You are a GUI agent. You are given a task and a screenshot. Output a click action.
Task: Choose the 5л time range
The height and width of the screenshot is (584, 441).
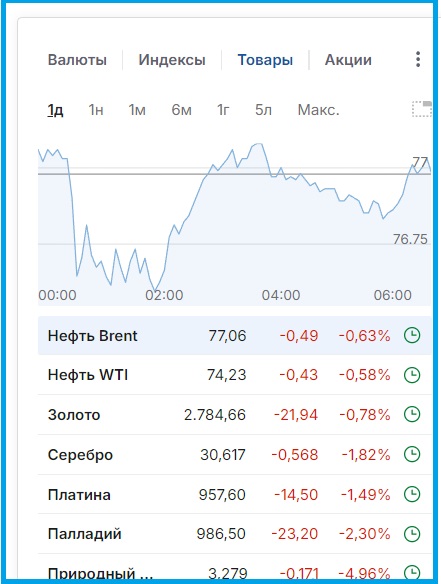pos(263,110)
